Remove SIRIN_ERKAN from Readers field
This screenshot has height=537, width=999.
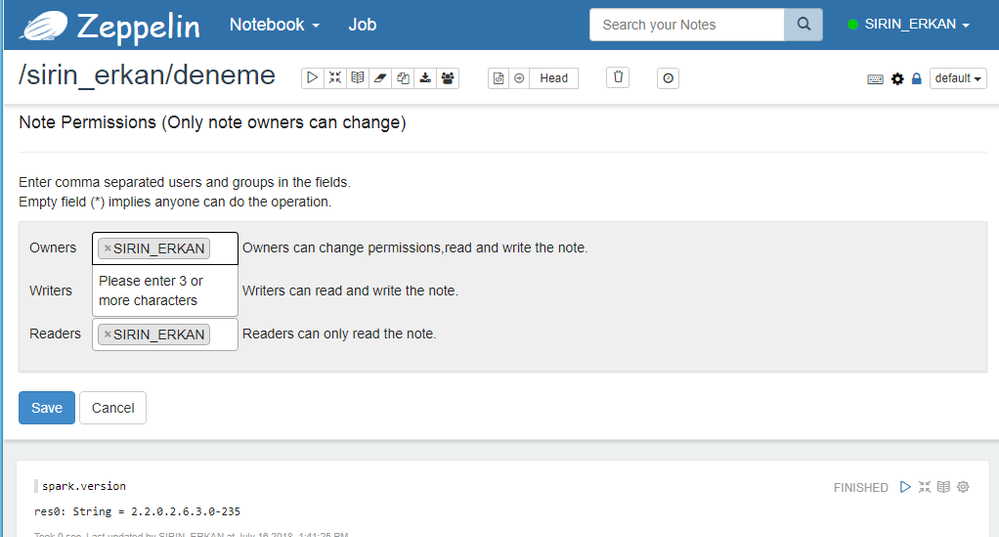click(x=107, y=334)
